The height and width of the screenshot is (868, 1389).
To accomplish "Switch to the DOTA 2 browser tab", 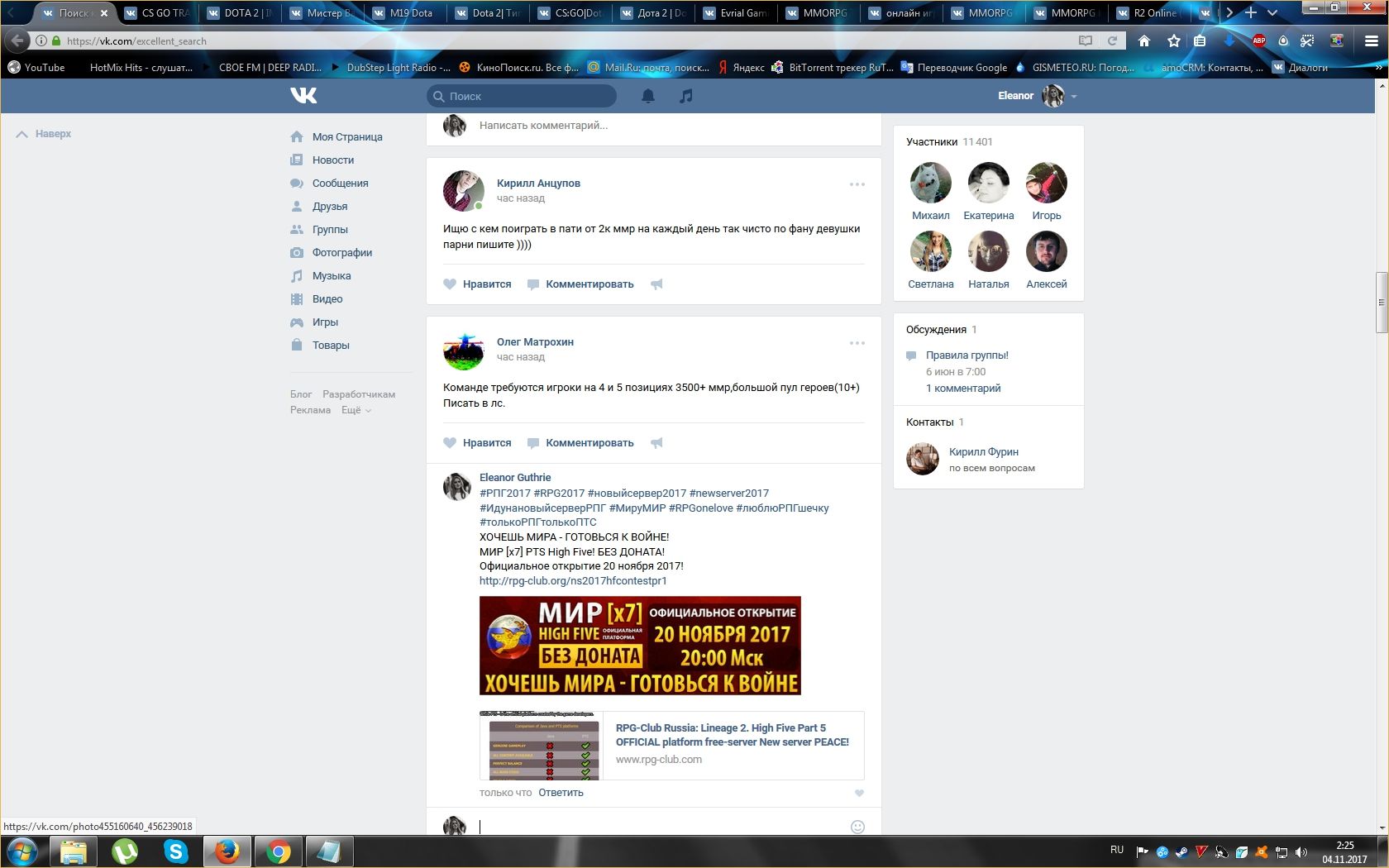I will click(x=246, y=12).
